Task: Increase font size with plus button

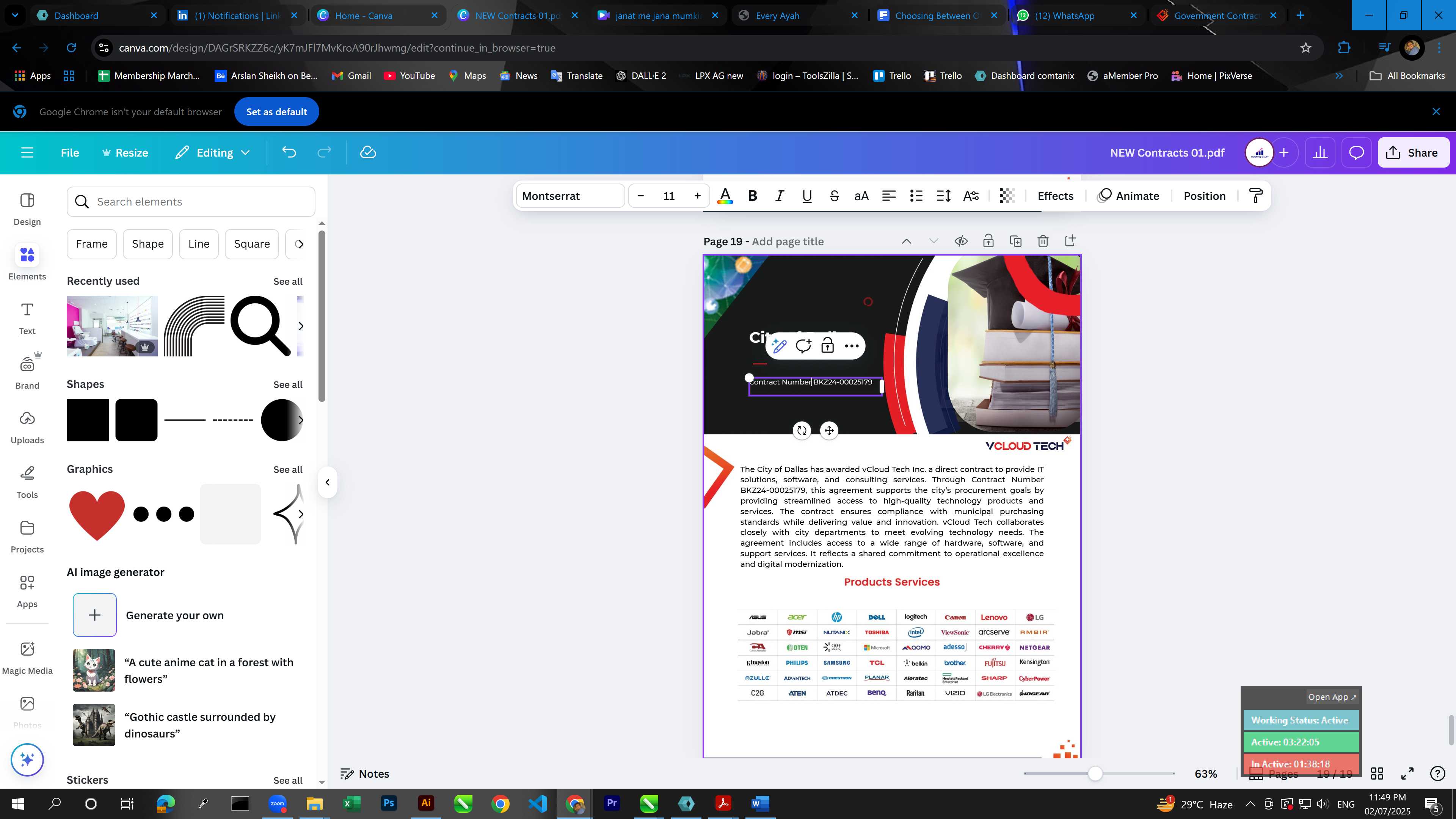Action: point(698,196)
